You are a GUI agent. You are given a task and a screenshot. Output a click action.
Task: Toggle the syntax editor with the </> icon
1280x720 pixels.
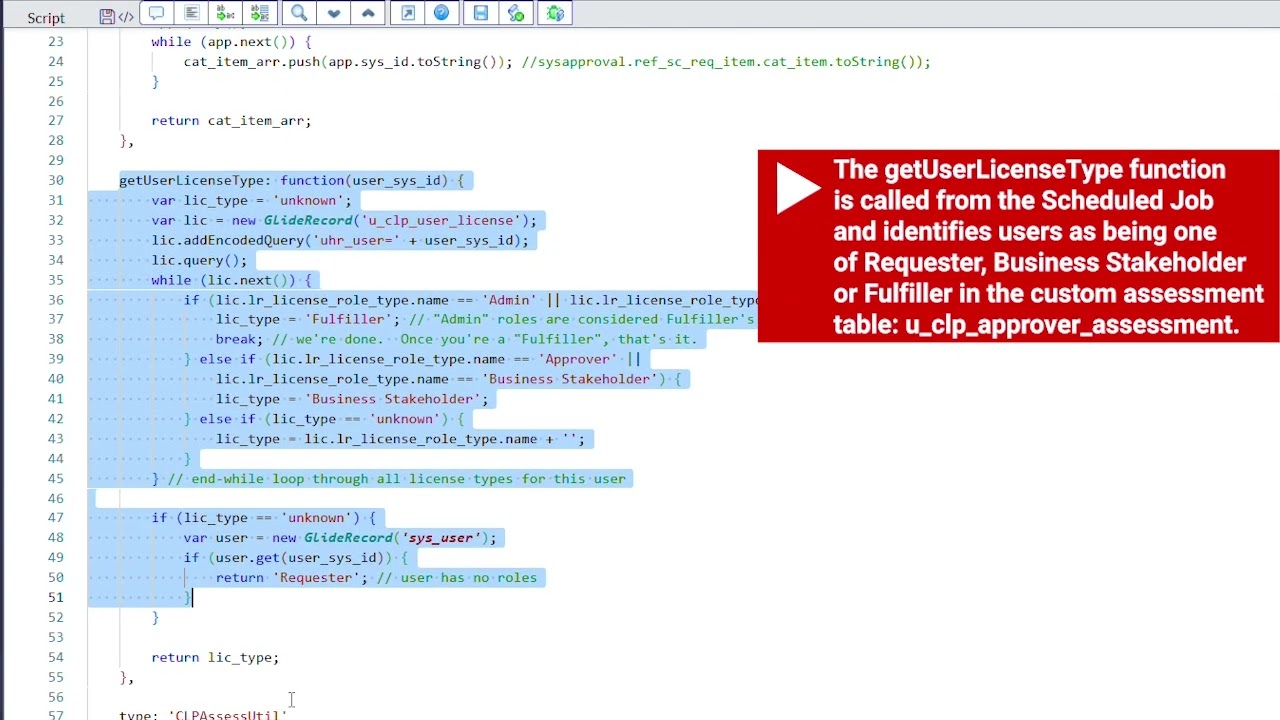[x=126, y=16]
